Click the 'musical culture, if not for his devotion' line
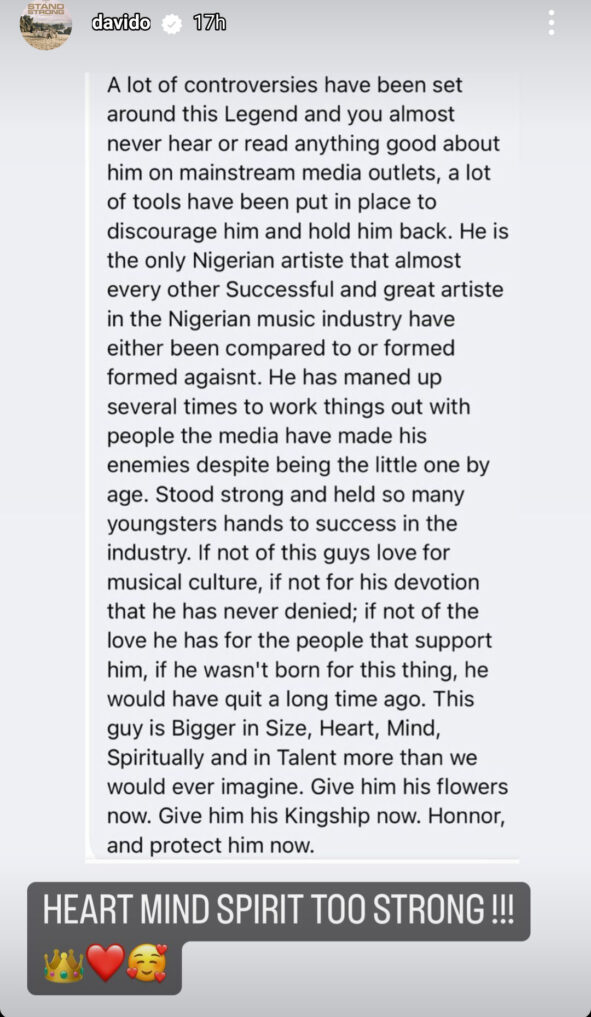591x1017 pixels. 293,582
